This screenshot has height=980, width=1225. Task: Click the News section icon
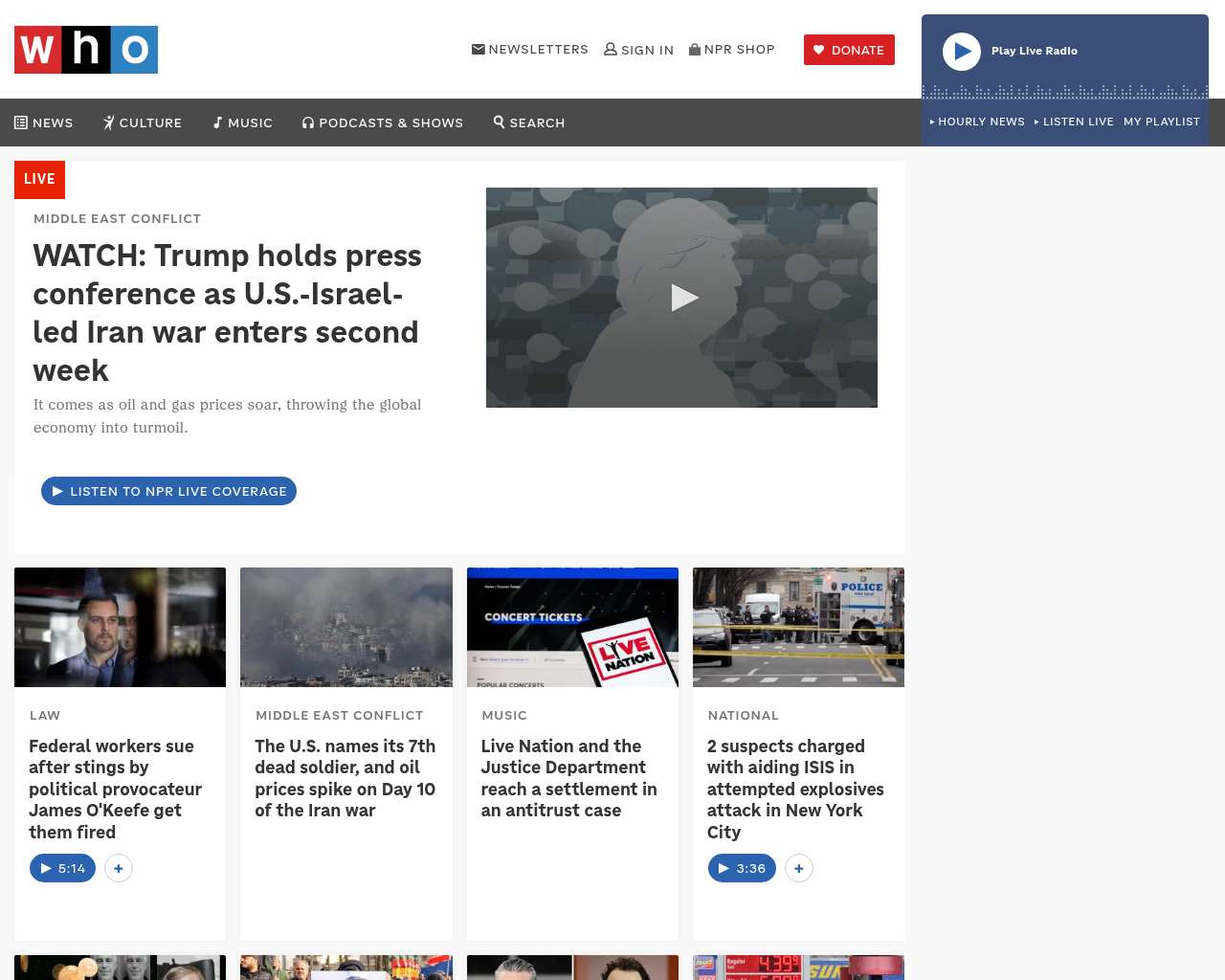pyautogui.click(x=21, y=122)
